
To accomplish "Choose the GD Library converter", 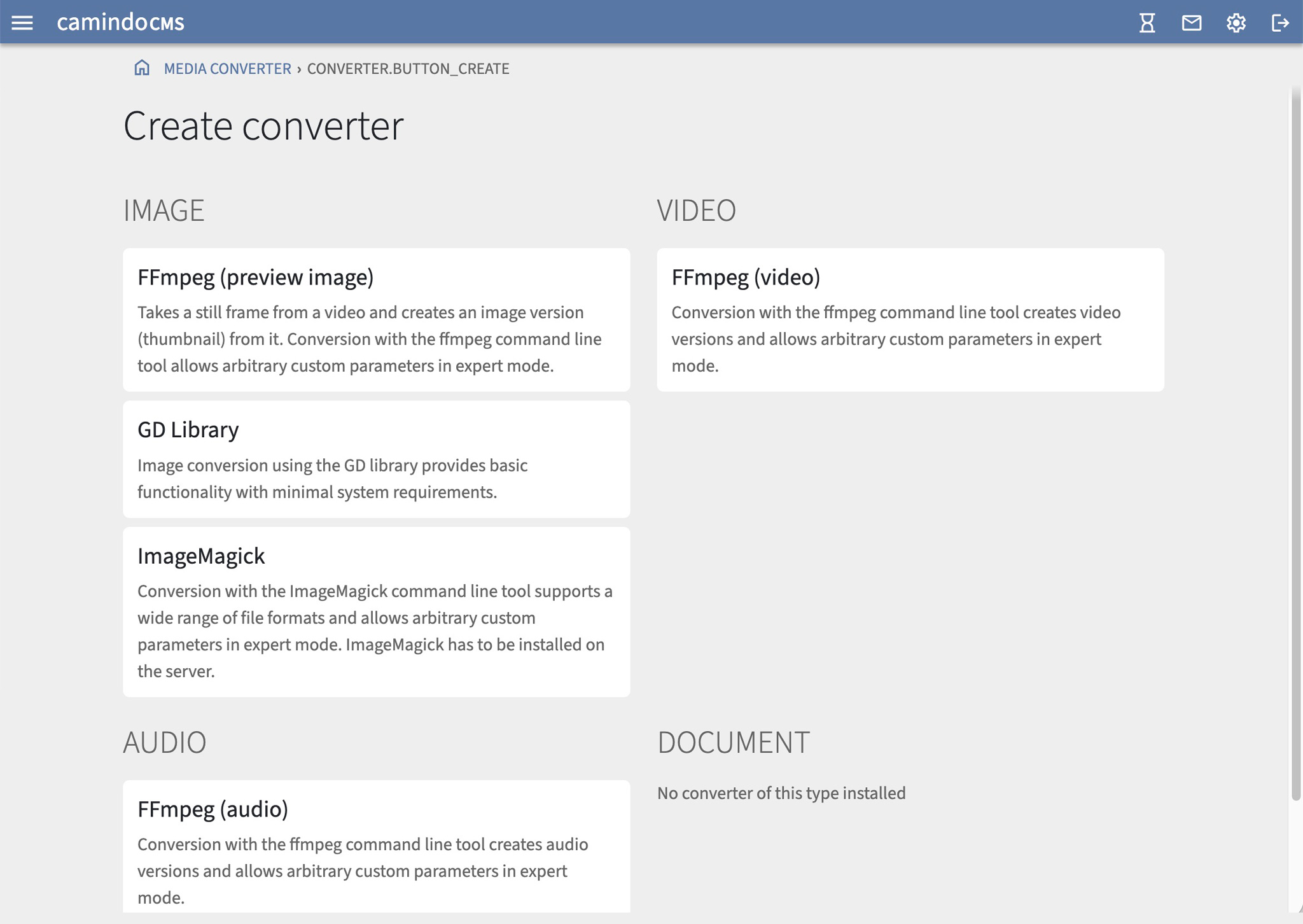I will click(377, 459).
